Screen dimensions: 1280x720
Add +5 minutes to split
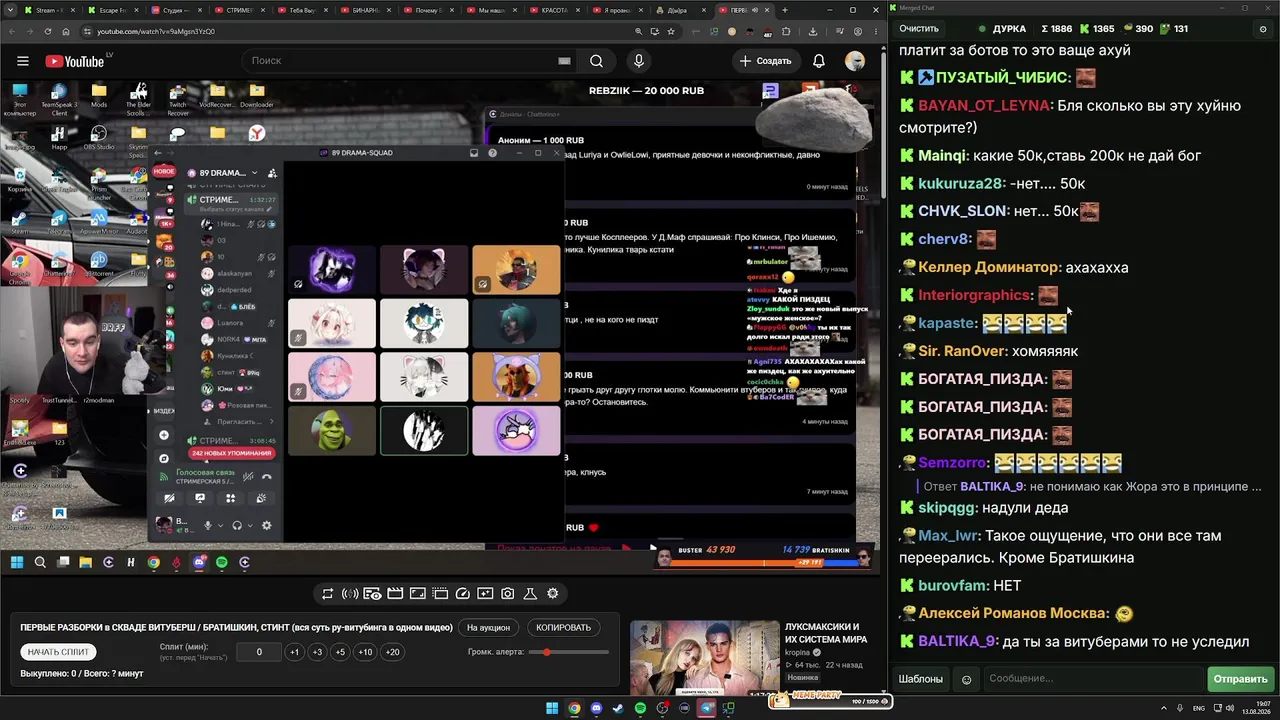pyautogui.click(x=340, y=652)
